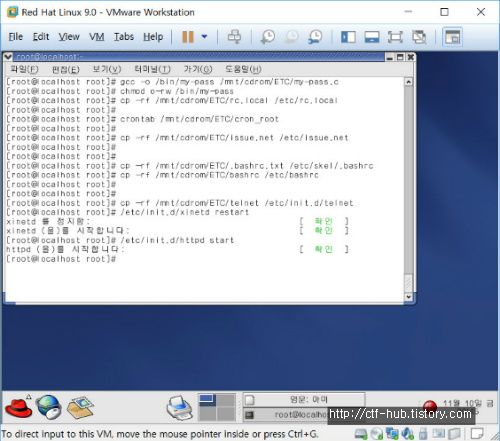Click the red alert notification icon
The height and width of the screenshot is (441, 500).
coord(430,406)
